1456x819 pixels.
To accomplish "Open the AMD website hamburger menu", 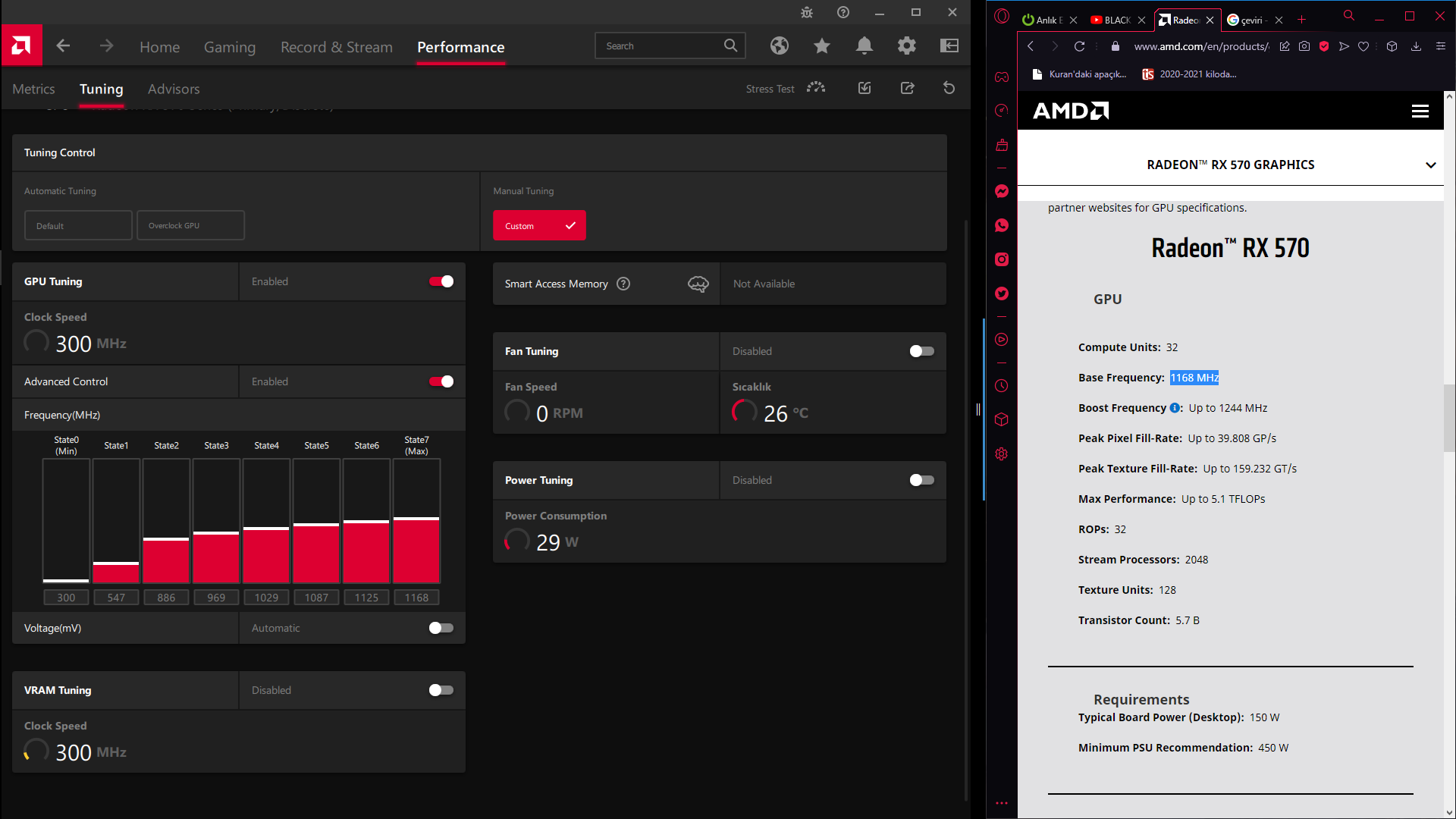I will (1420, 111).
